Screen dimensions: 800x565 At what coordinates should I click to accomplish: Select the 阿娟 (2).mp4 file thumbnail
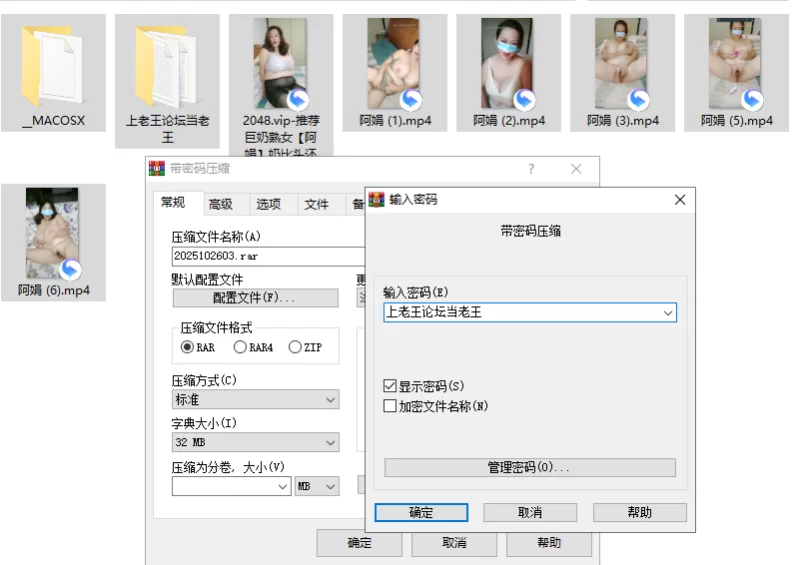pos(507,63)
